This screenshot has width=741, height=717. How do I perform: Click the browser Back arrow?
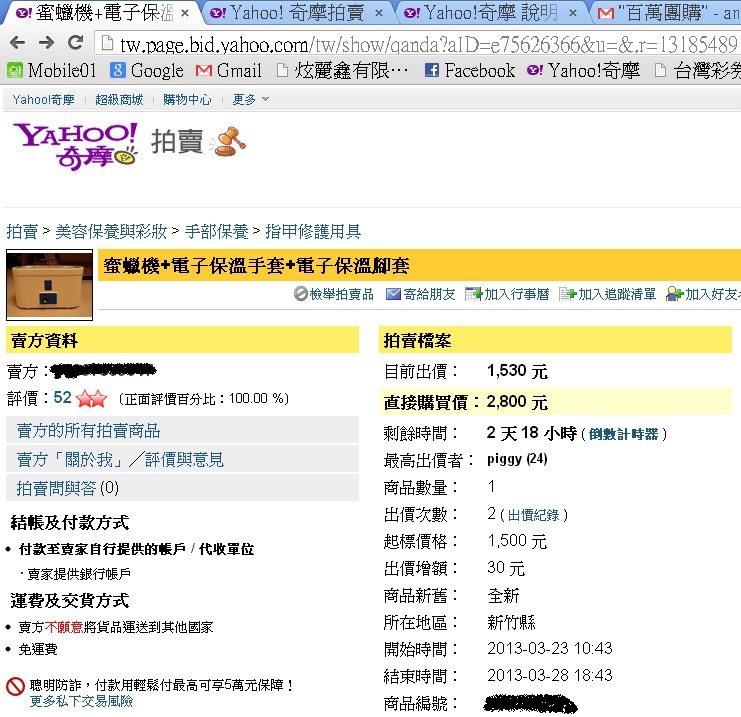tap(17, 43)
